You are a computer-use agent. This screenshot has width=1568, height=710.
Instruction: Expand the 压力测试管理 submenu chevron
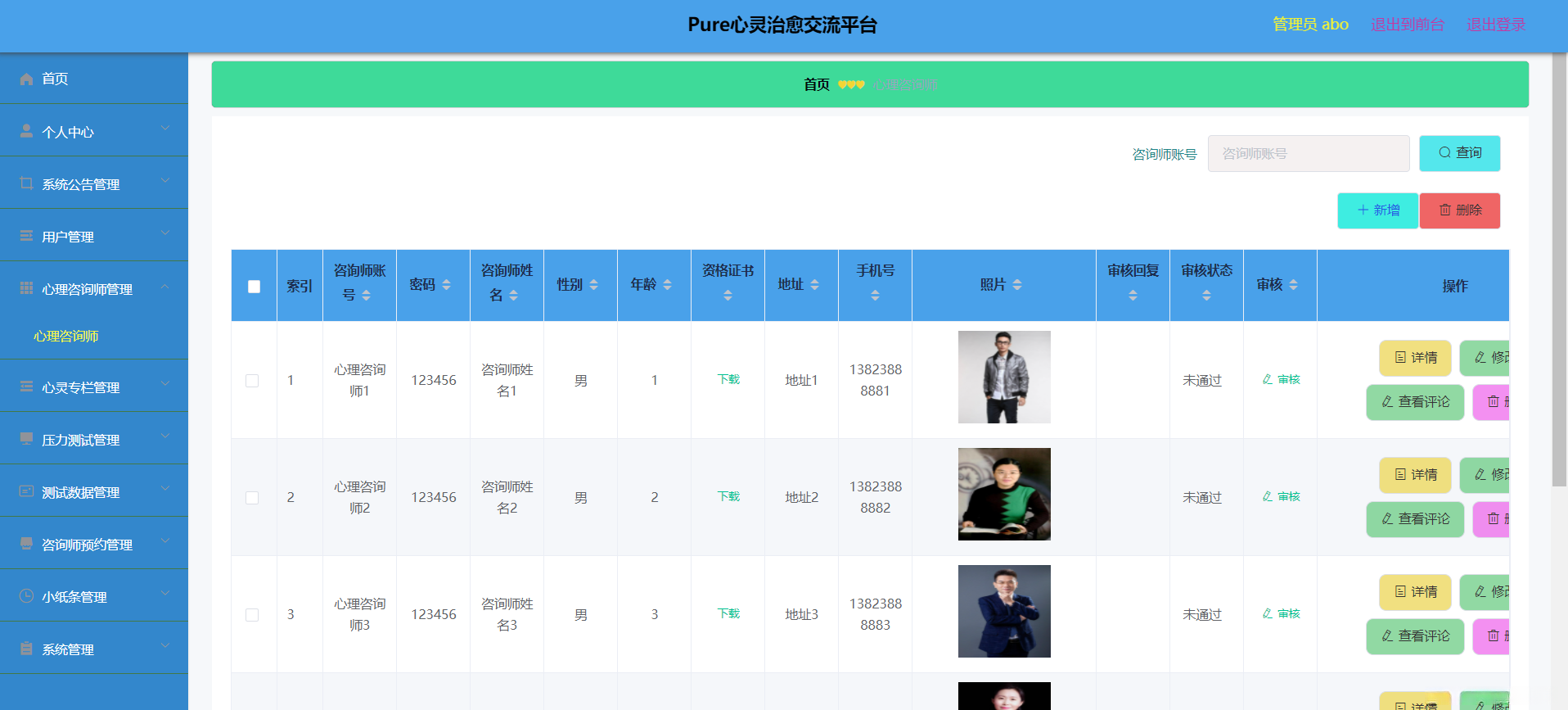click(165, 436)
